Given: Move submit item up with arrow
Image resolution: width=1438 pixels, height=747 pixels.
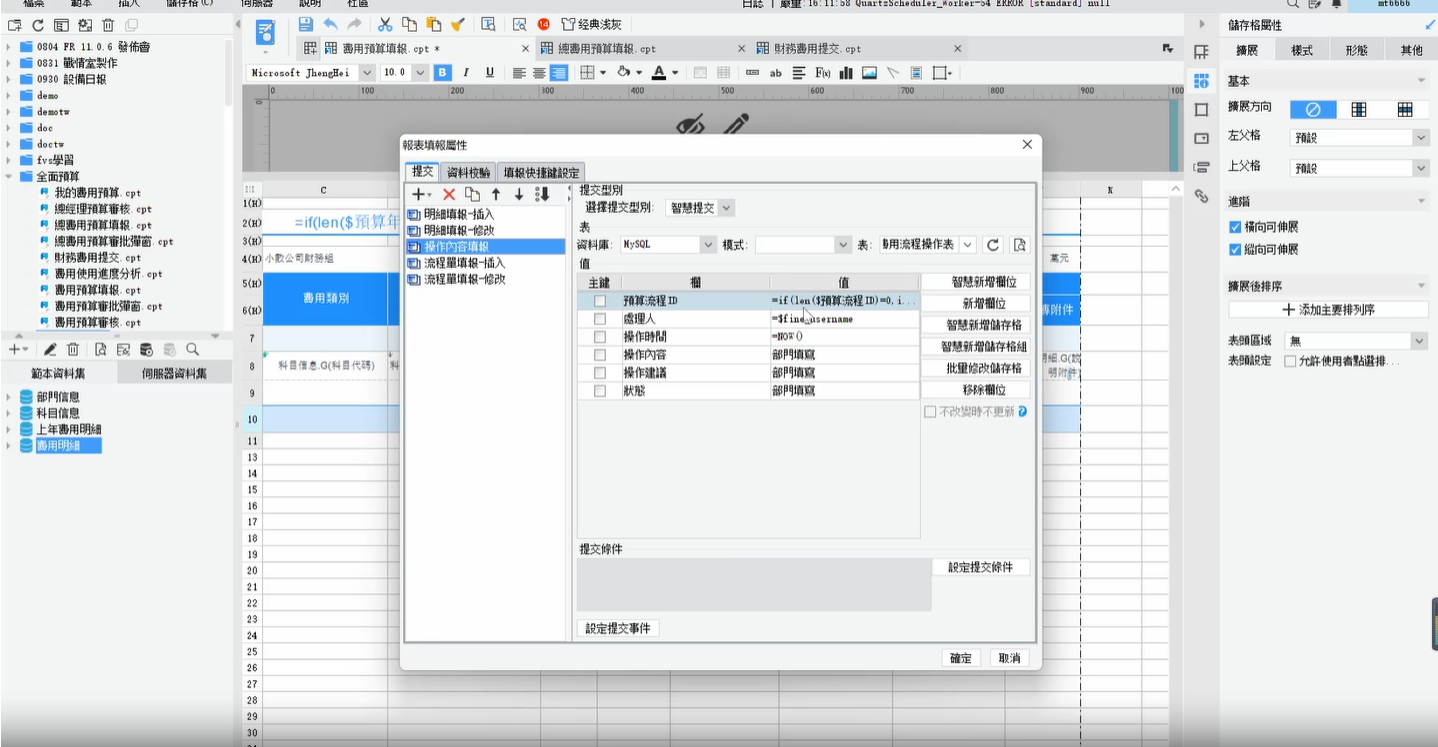Looking at the screenshot, I should (495, 195).
